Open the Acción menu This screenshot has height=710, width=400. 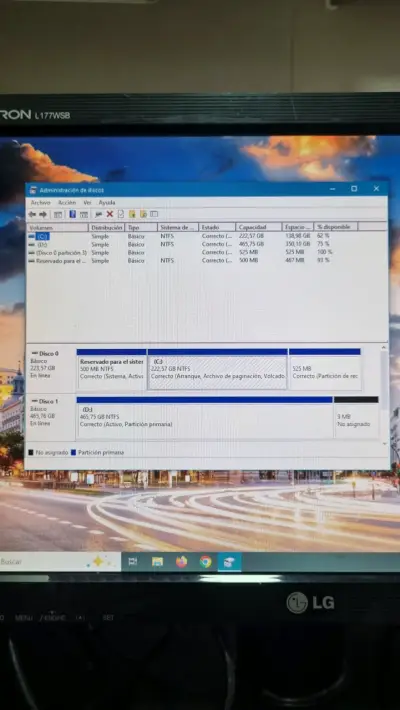pyautogui.click(x=67, y=202)
